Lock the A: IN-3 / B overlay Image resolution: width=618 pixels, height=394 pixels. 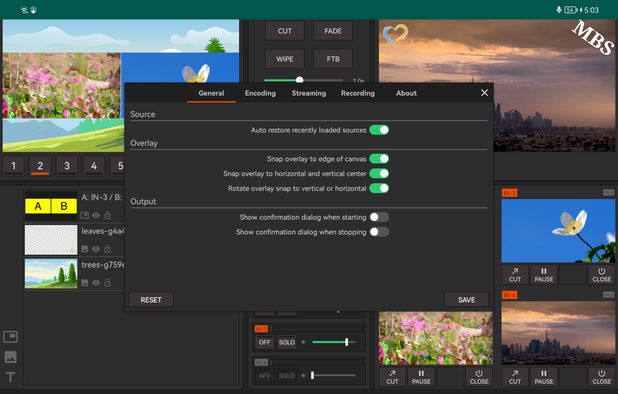(107, 215)
